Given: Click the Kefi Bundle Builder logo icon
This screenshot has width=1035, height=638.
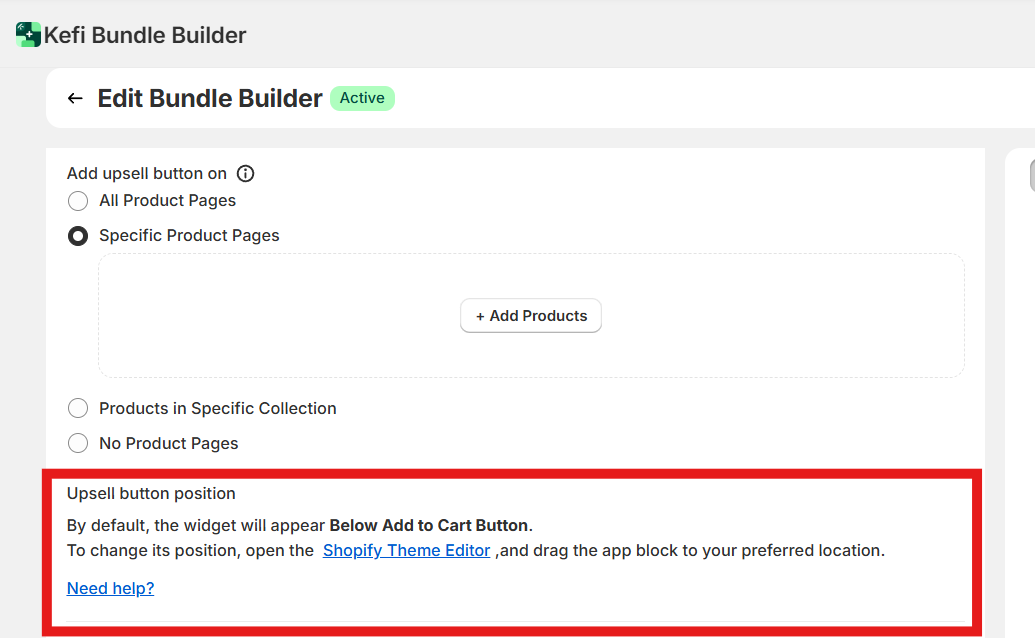Looking at the screenshot, I should tap(29, 35).
